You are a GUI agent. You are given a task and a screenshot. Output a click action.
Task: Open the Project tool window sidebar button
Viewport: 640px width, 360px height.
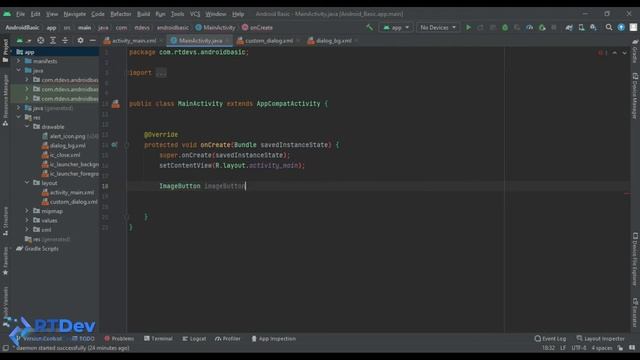5,51
